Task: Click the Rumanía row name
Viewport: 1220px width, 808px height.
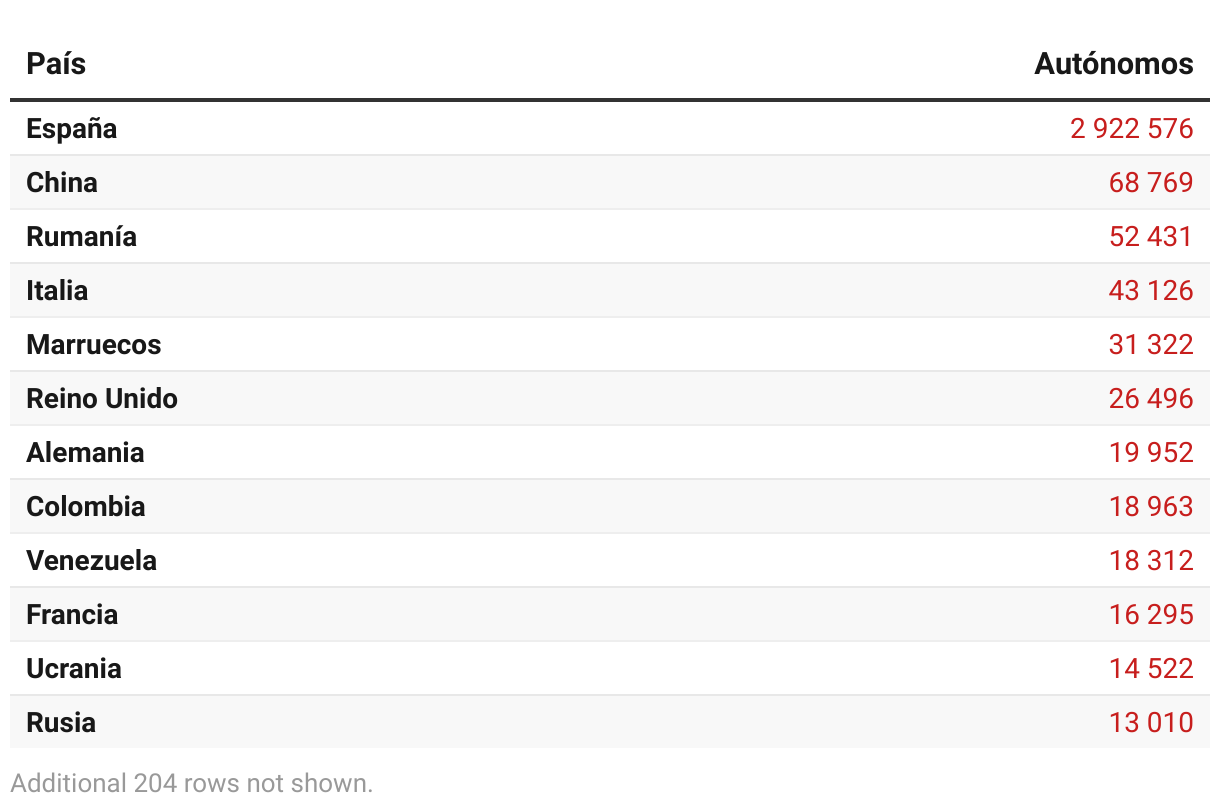Action: tap(82, 237)
